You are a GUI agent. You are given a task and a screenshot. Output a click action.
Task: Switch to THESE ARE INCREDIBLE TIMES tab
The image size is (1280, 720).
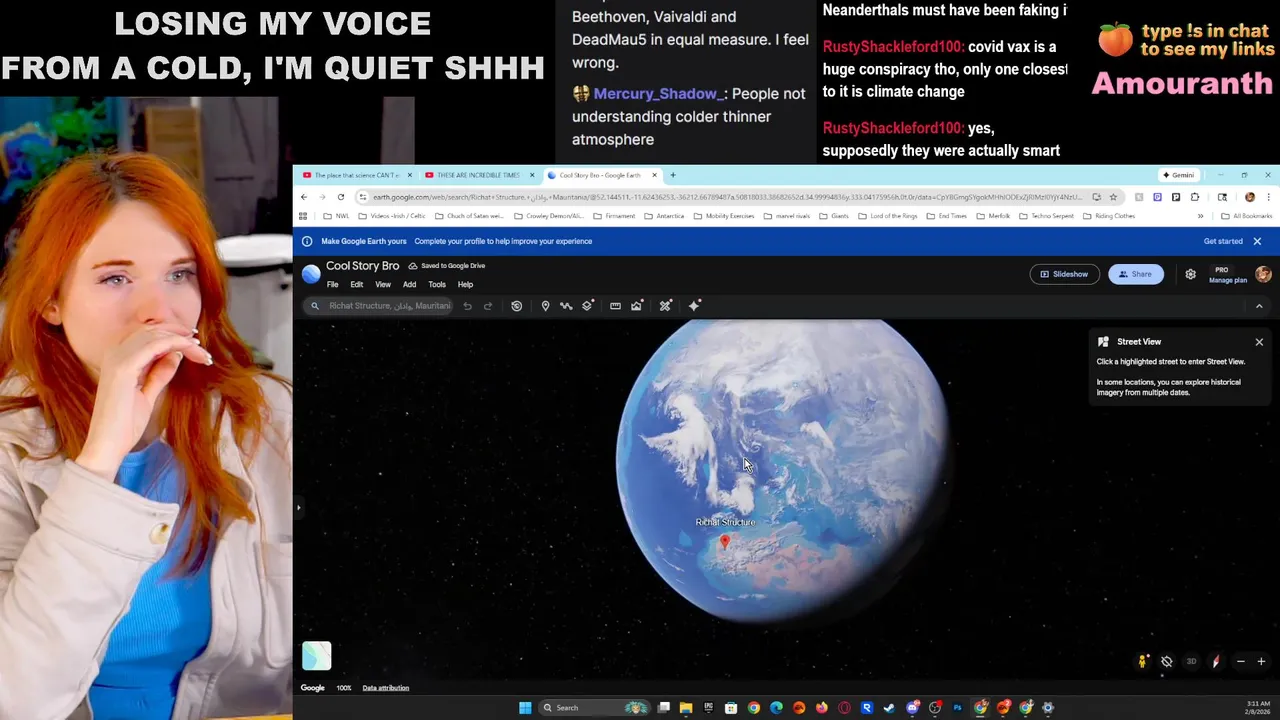pos(479,175)
